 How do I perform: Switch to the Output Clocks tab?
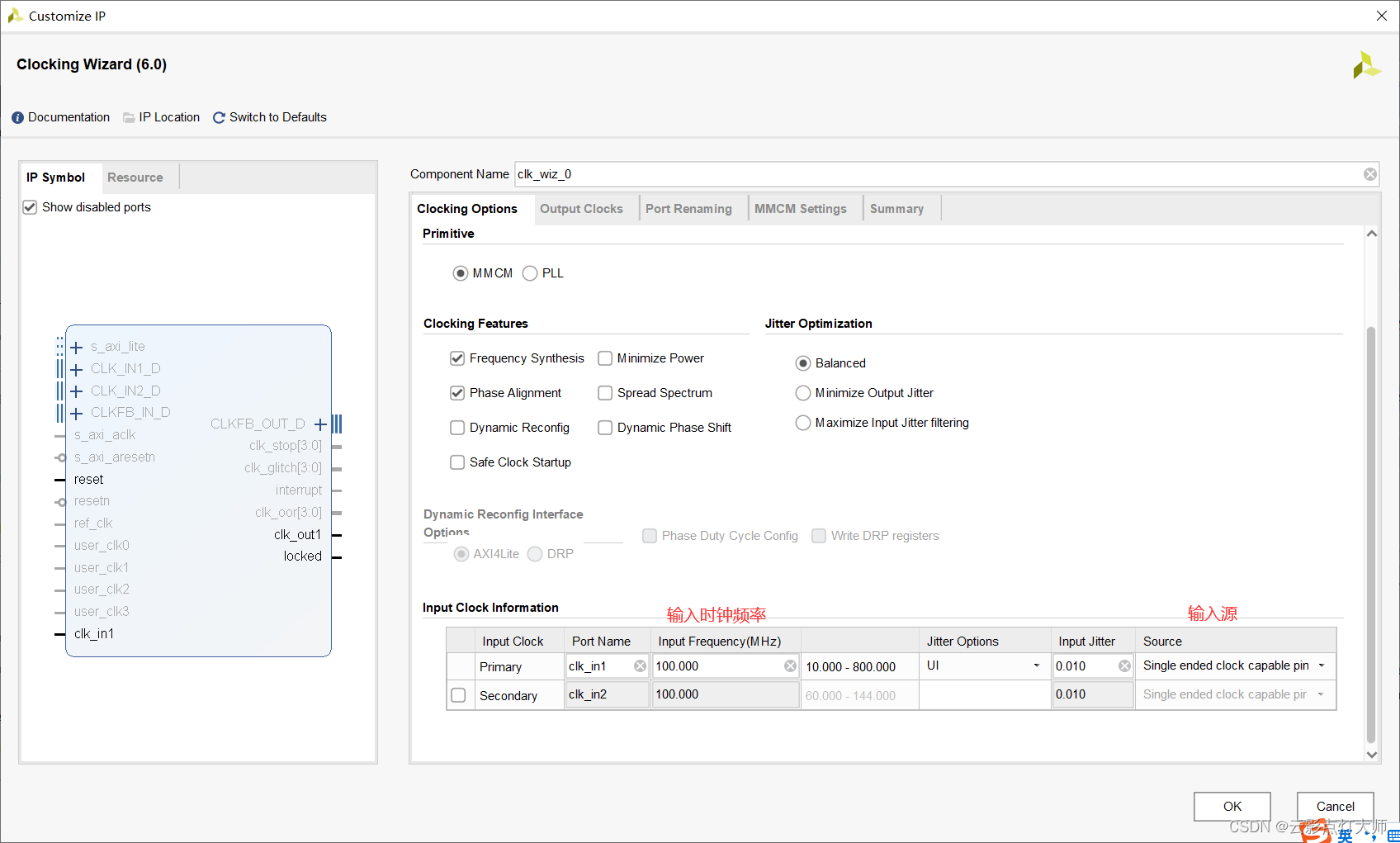[x=581, y=209]
